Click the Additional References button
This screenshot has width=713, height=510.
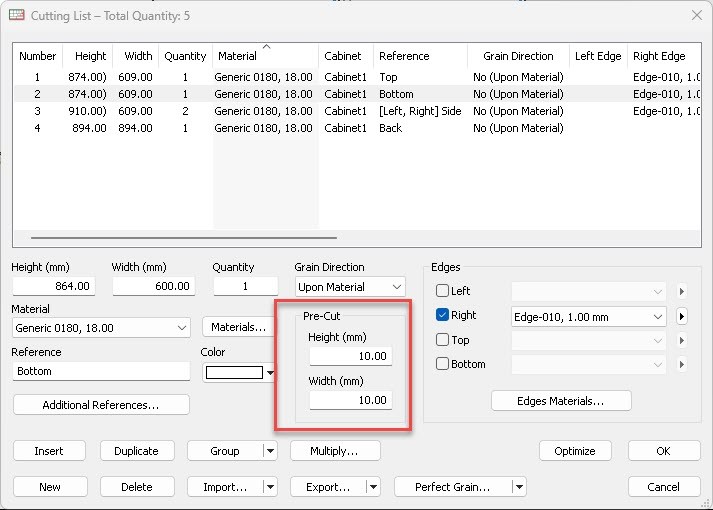click(101, 405)
